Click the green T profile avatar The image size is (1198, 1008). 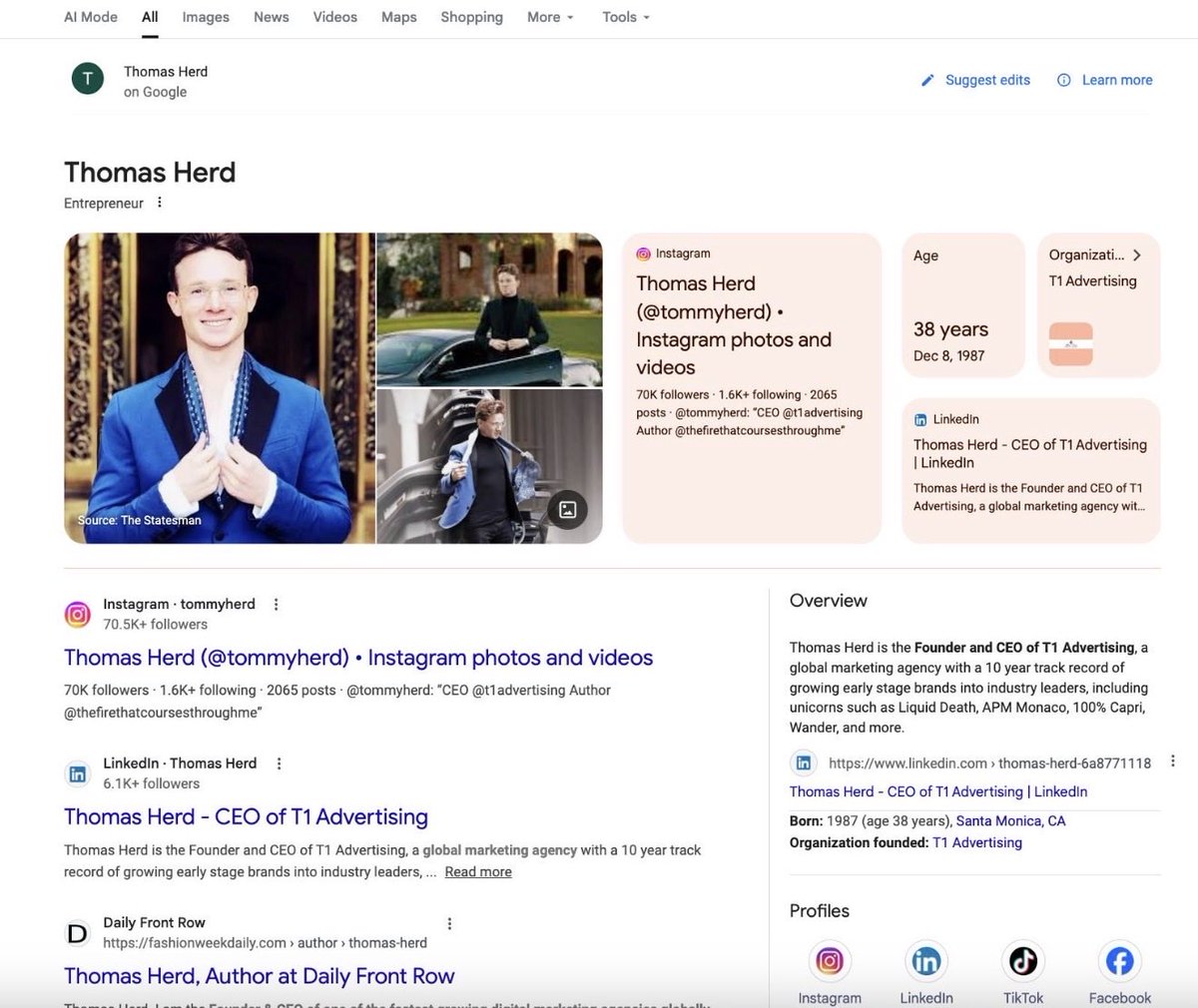(x=88, y=79)
